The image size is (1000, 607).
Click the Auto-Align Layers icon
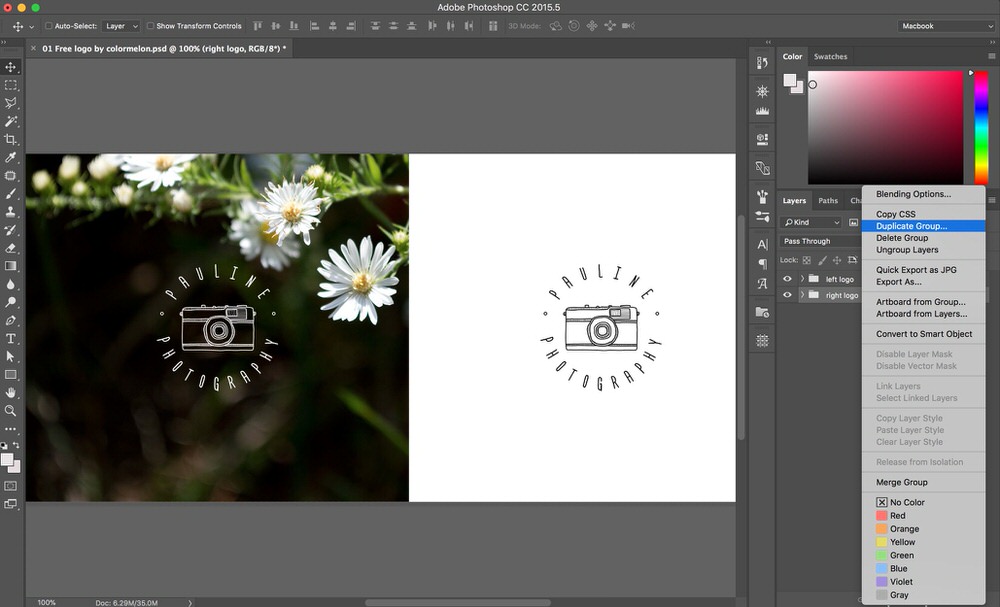pos(493,26)
